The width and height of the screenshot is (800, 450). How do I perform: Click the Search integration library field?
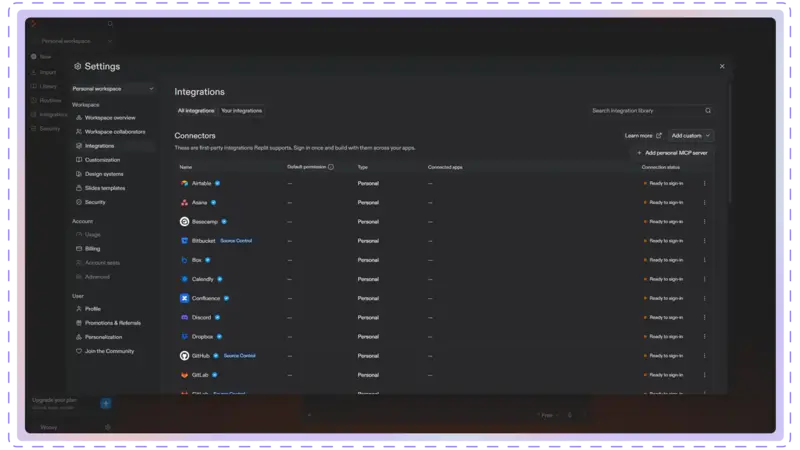coord(651,111)
